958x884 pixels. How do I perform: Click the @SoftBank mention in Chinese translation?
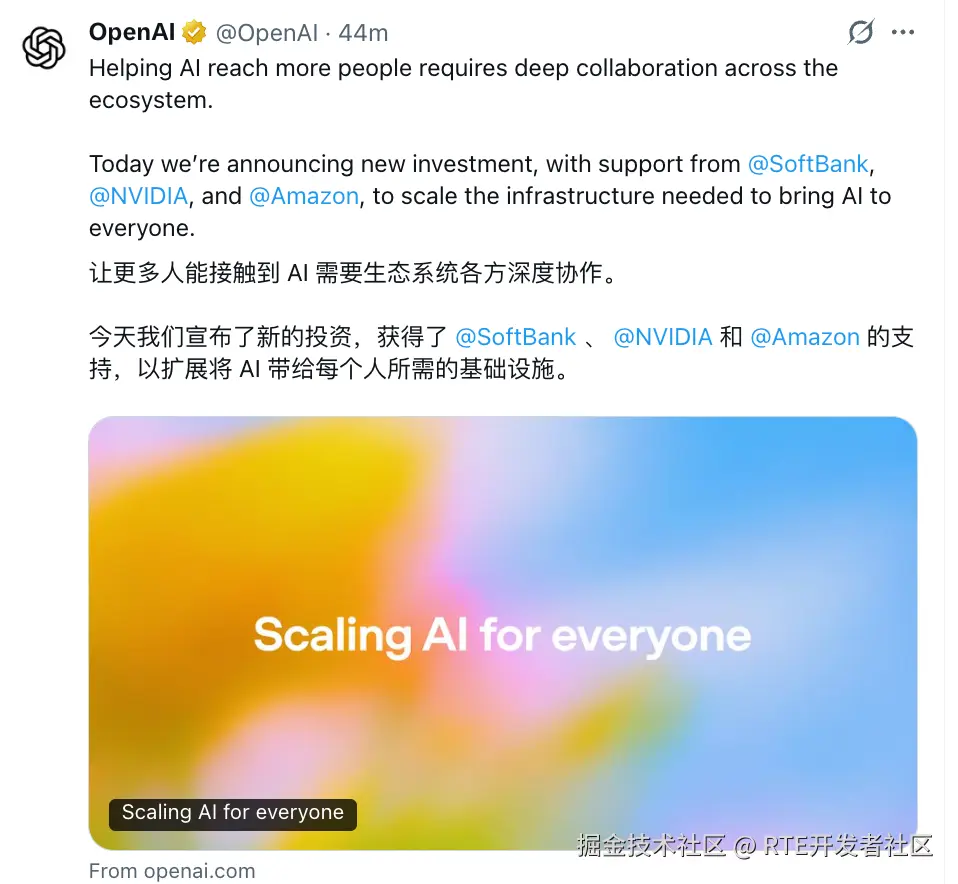tap(516, 337)
